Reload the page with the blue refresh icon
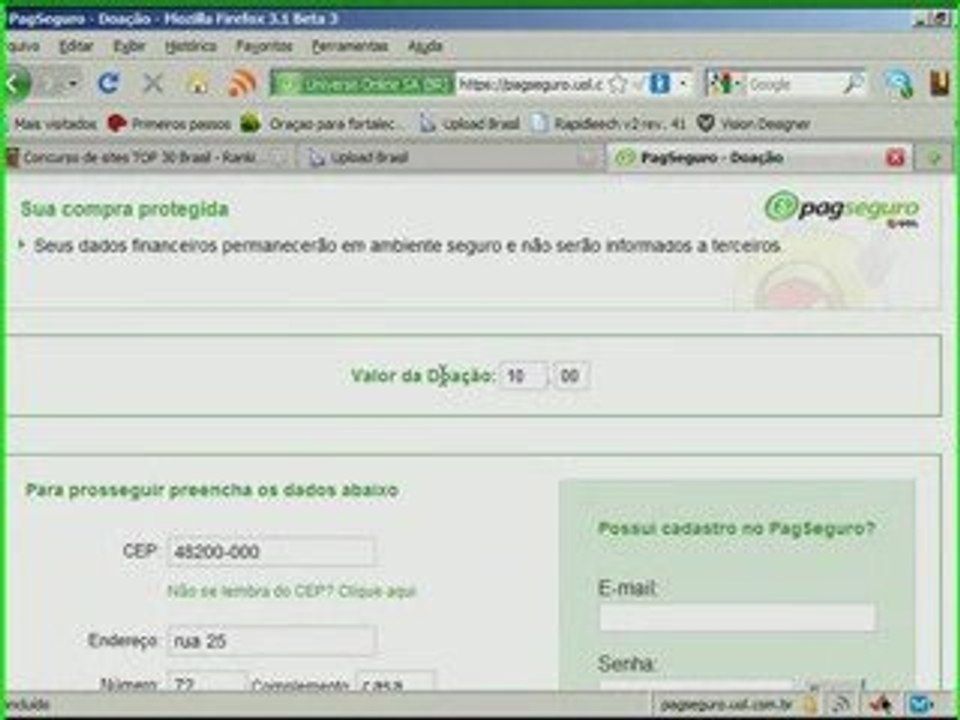The width and height of the screenshot is (960, 720). click(109, 83)
